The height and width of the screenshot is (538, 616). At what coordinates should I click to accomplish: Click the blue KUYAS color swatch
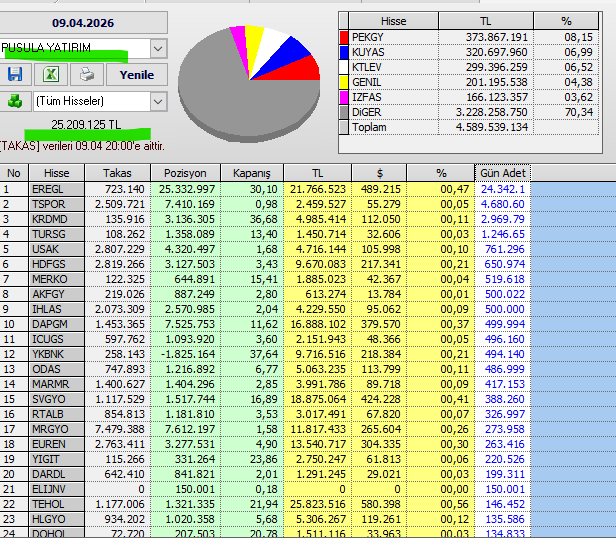tap(344, 52)
